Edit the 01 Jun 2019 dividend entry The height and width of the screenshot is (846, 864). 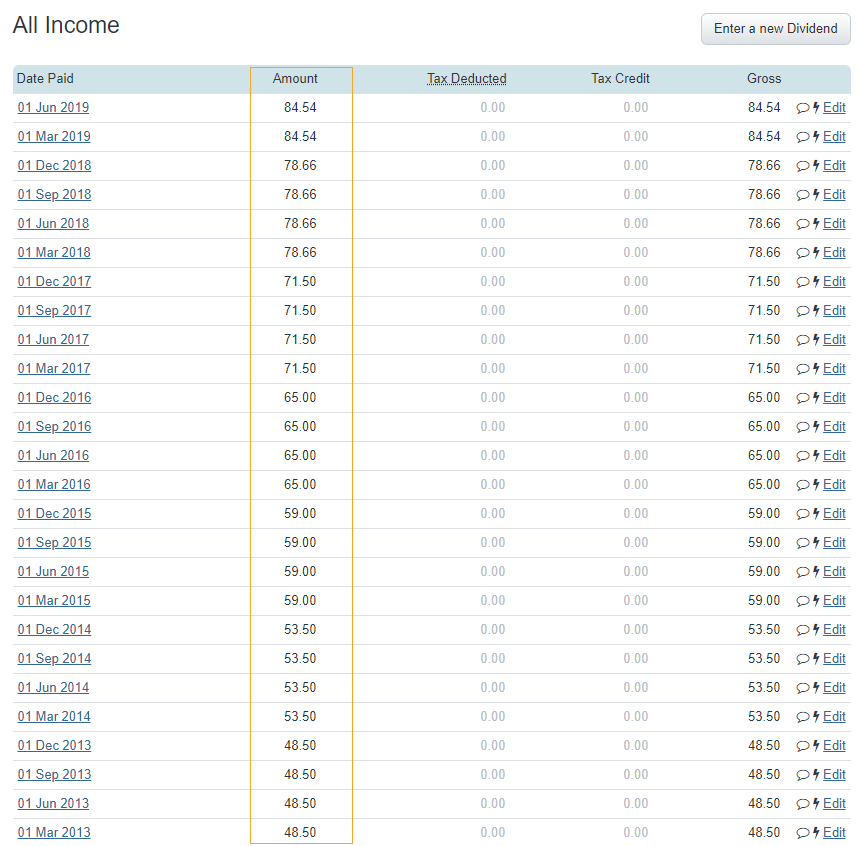click(833, 107)
